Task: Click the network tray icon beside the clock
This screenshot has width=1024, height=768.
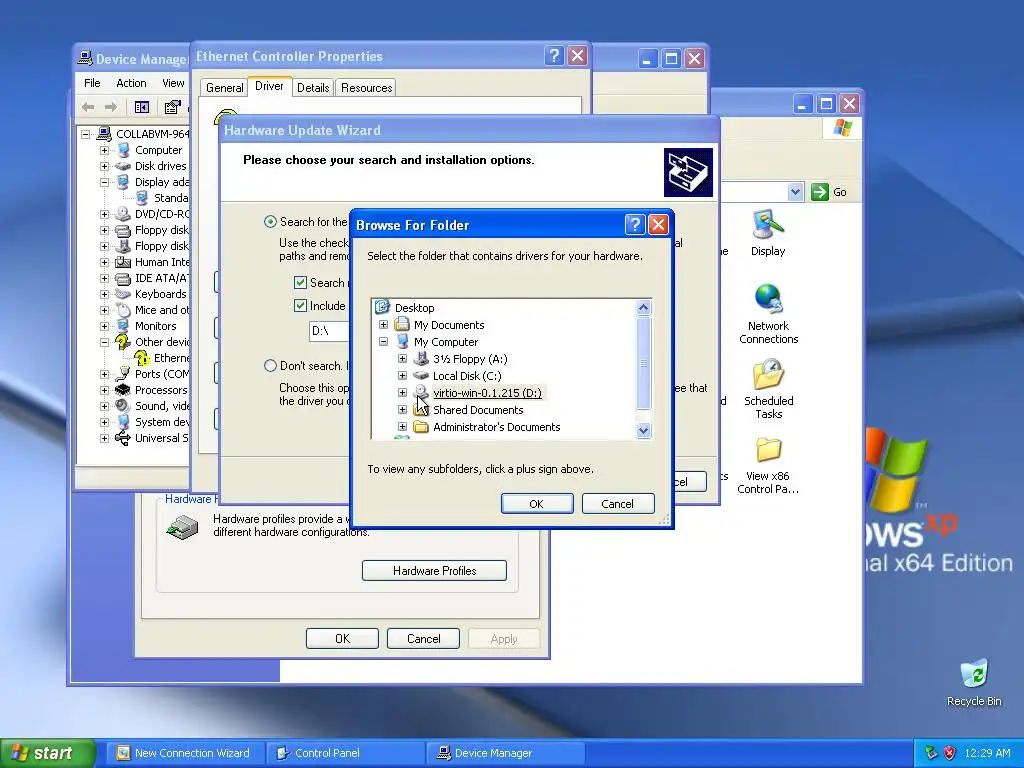Action: tap(931, 753)
